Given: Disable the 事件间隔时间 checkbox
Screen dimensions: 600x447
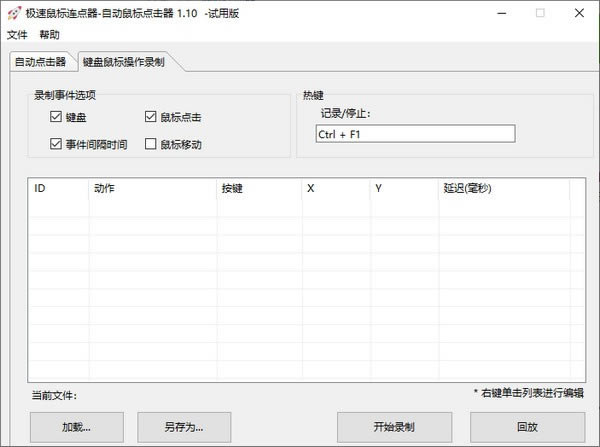Looking at the screenshot, I should tap(56, 144).
